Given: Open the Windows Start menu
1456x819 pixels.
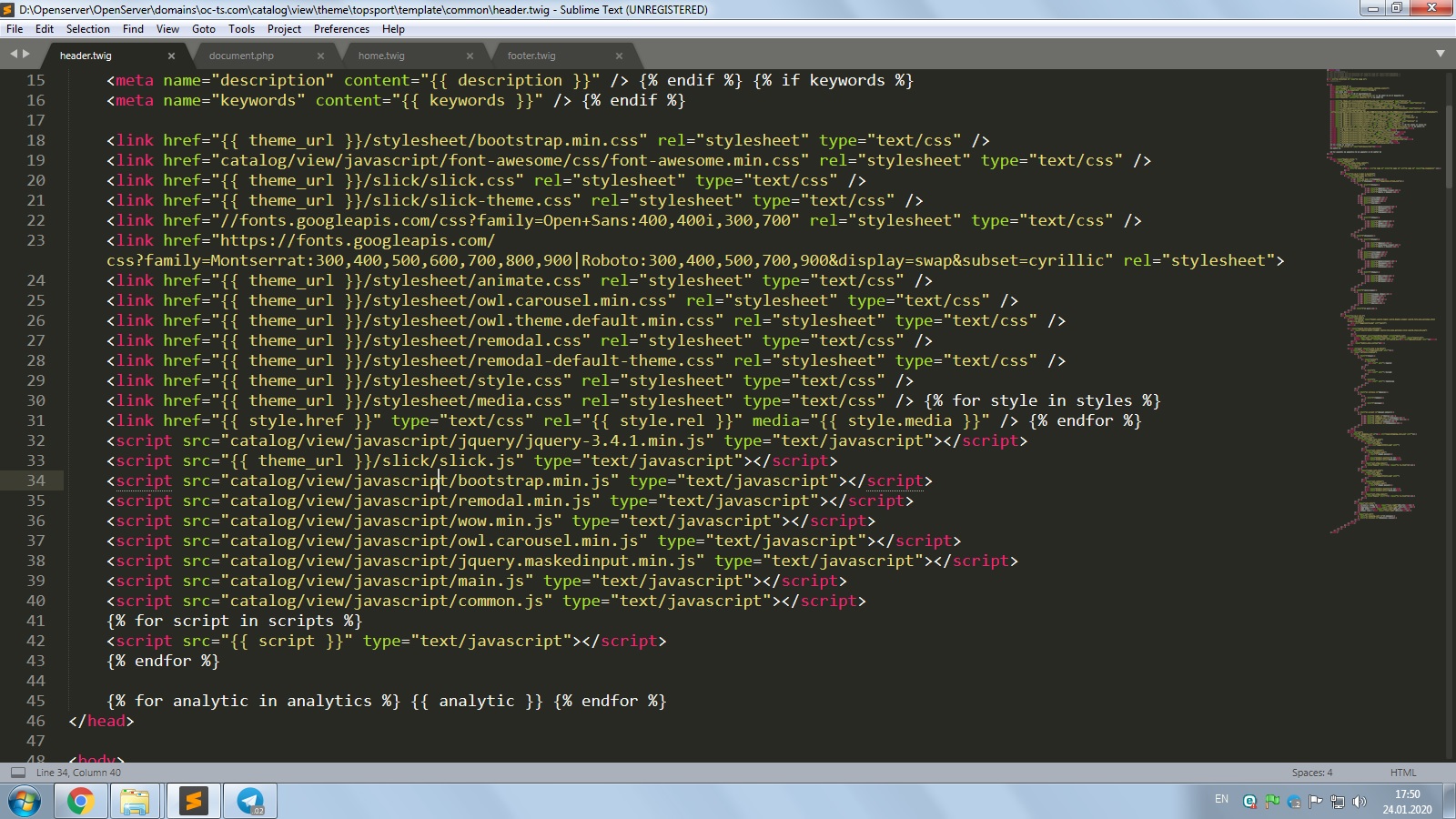Looking at the screenshot, I should [25, 802].
